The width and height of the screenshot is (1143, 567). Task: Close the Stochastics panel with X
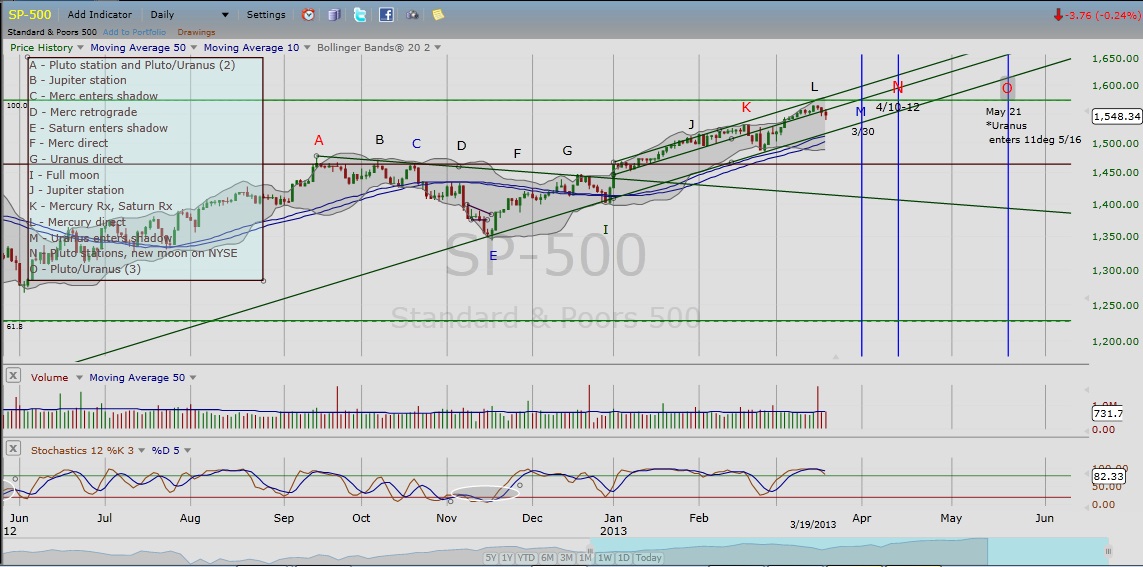tap(12, 450)
